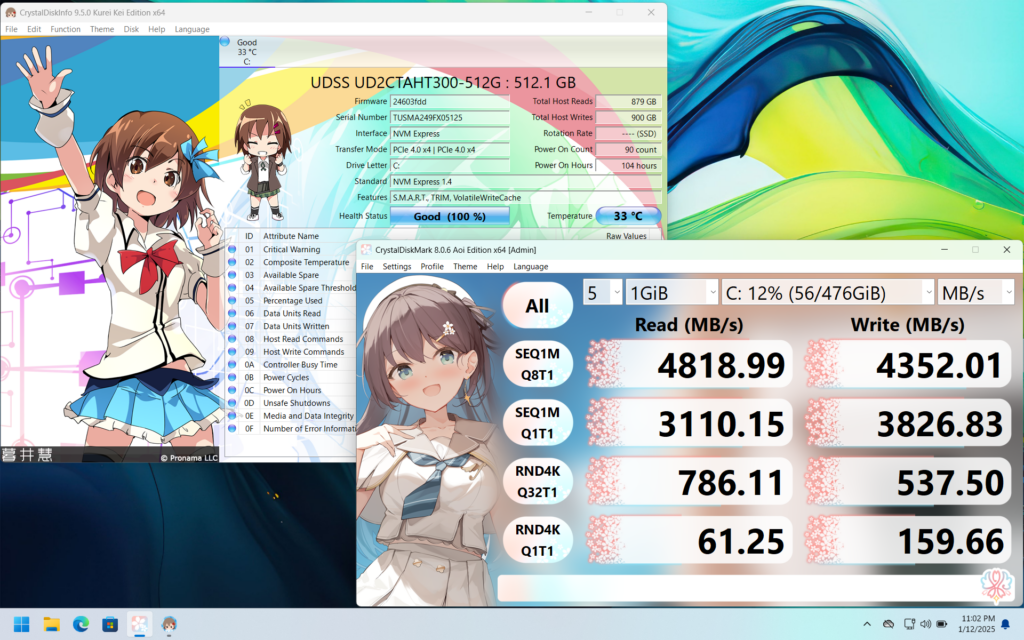Click status orb for Data Units Read
Screen dimensions: 1024x640
(x=232, y=313)
